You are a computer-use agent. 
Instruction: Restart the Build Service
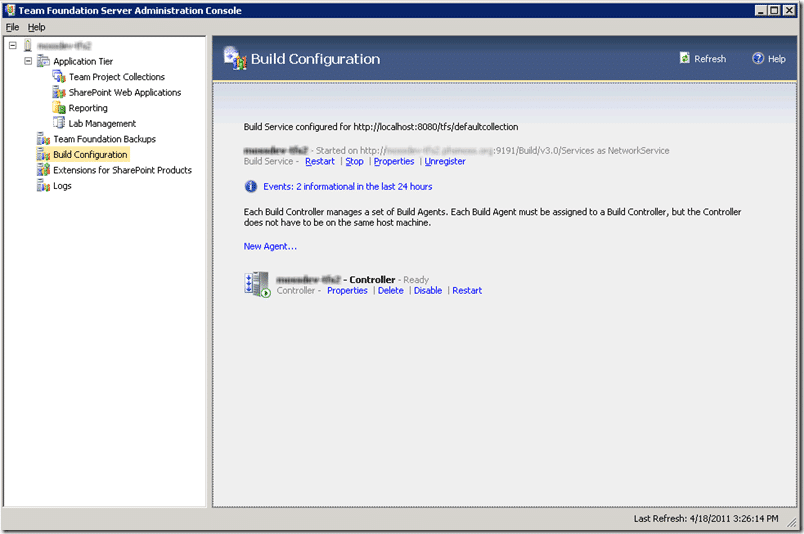[x=320, y=162]
